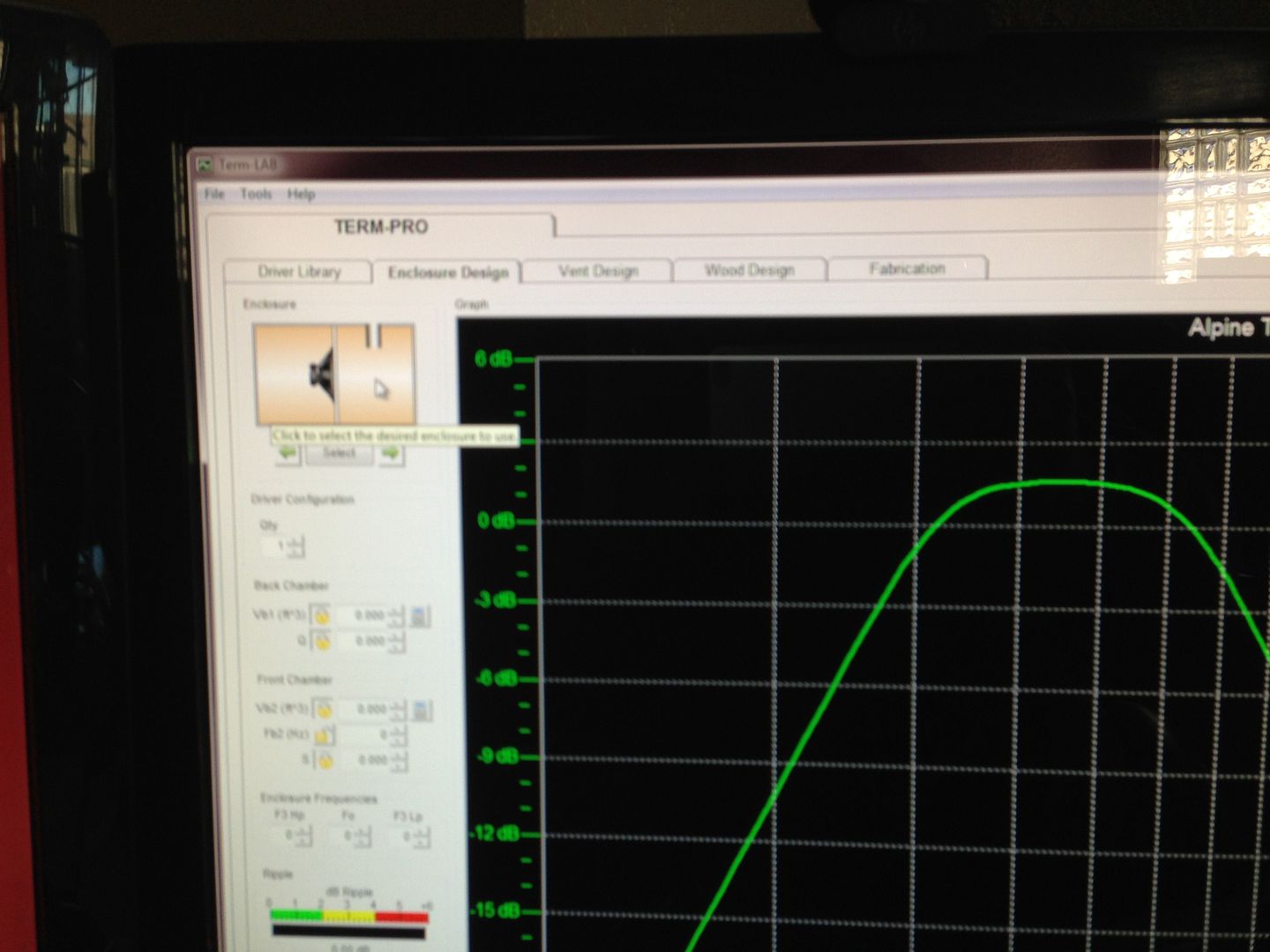Viewport: 1270px width, 952px height.
Task: Adjust the Back Chamber Q stepper arrows
Action: click(397, 641)
